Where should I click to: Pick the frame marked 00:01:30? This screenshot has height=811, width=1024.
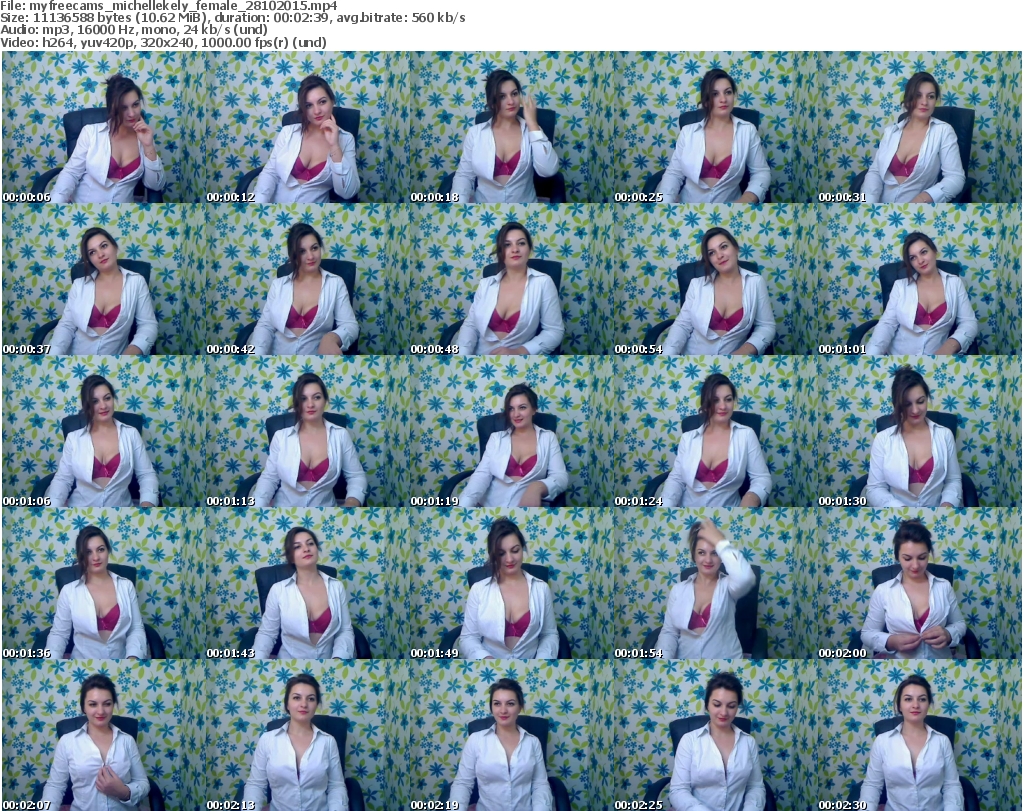point(920,432)
